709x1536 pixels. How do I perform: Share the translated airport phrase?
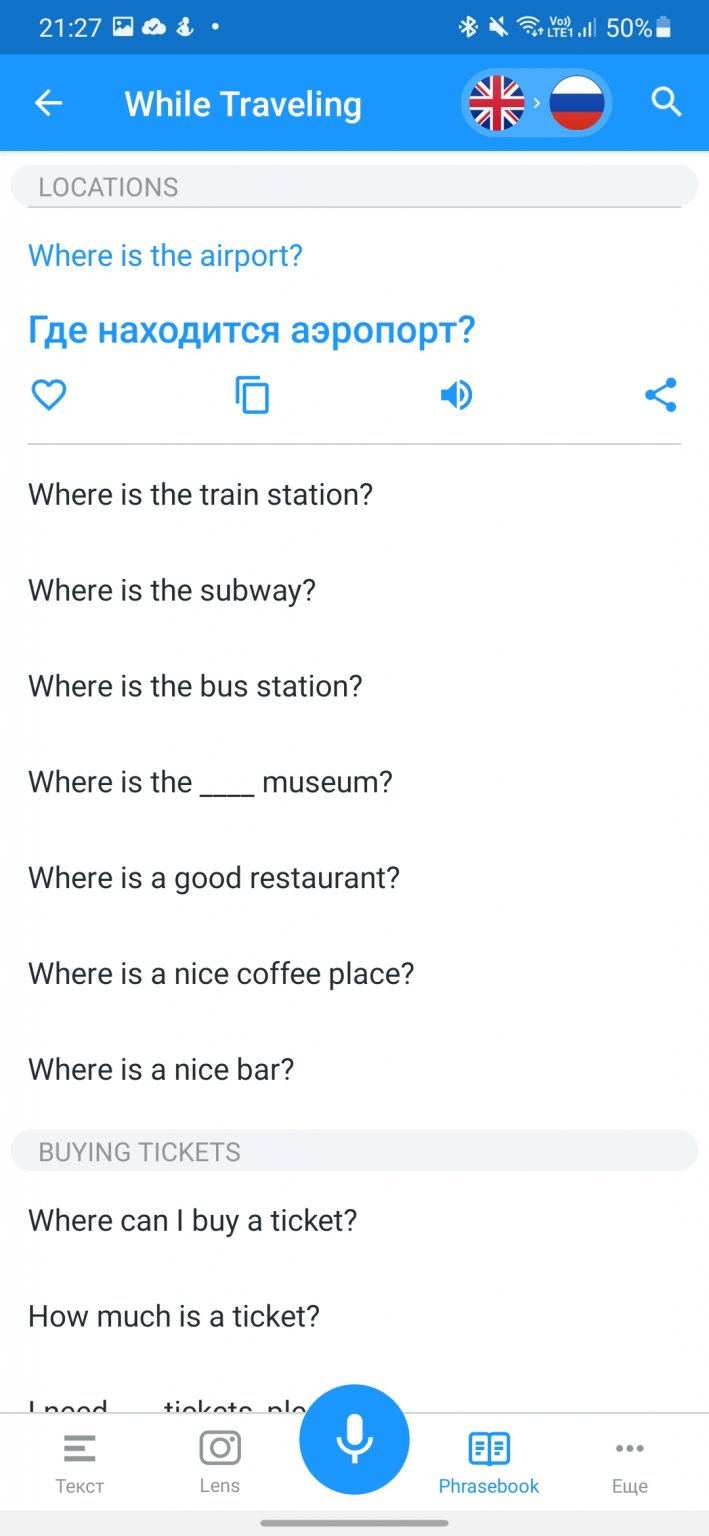[x=660, y=396]
